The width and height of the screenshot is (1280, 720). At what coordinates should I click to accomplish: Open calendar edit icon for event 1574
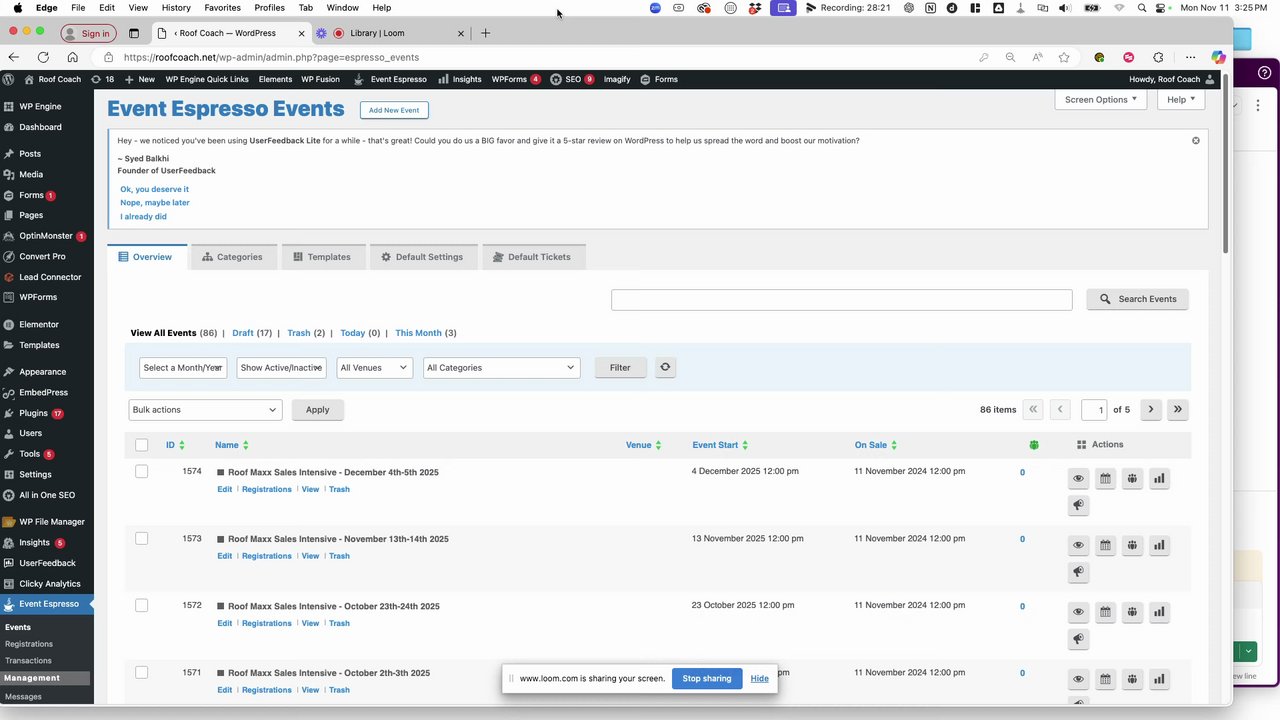(1105, 479)
